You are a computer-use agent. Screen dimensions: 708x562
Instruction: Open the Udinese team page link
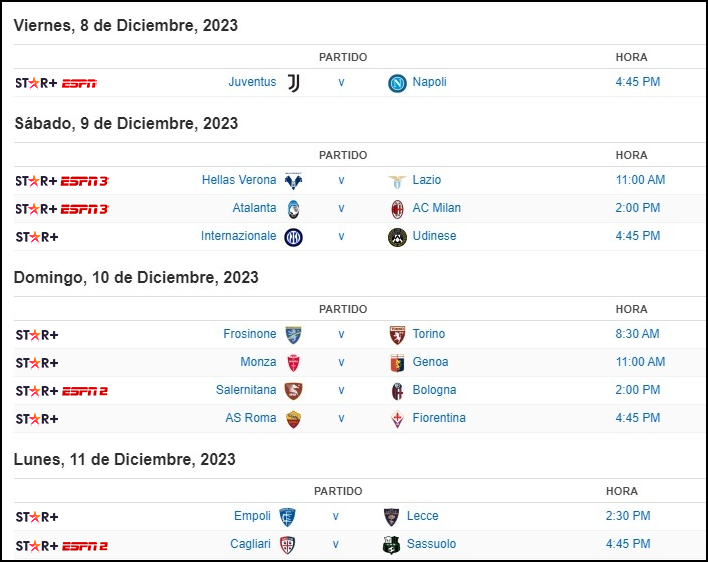pyautogui.click(x=434, y=236)
